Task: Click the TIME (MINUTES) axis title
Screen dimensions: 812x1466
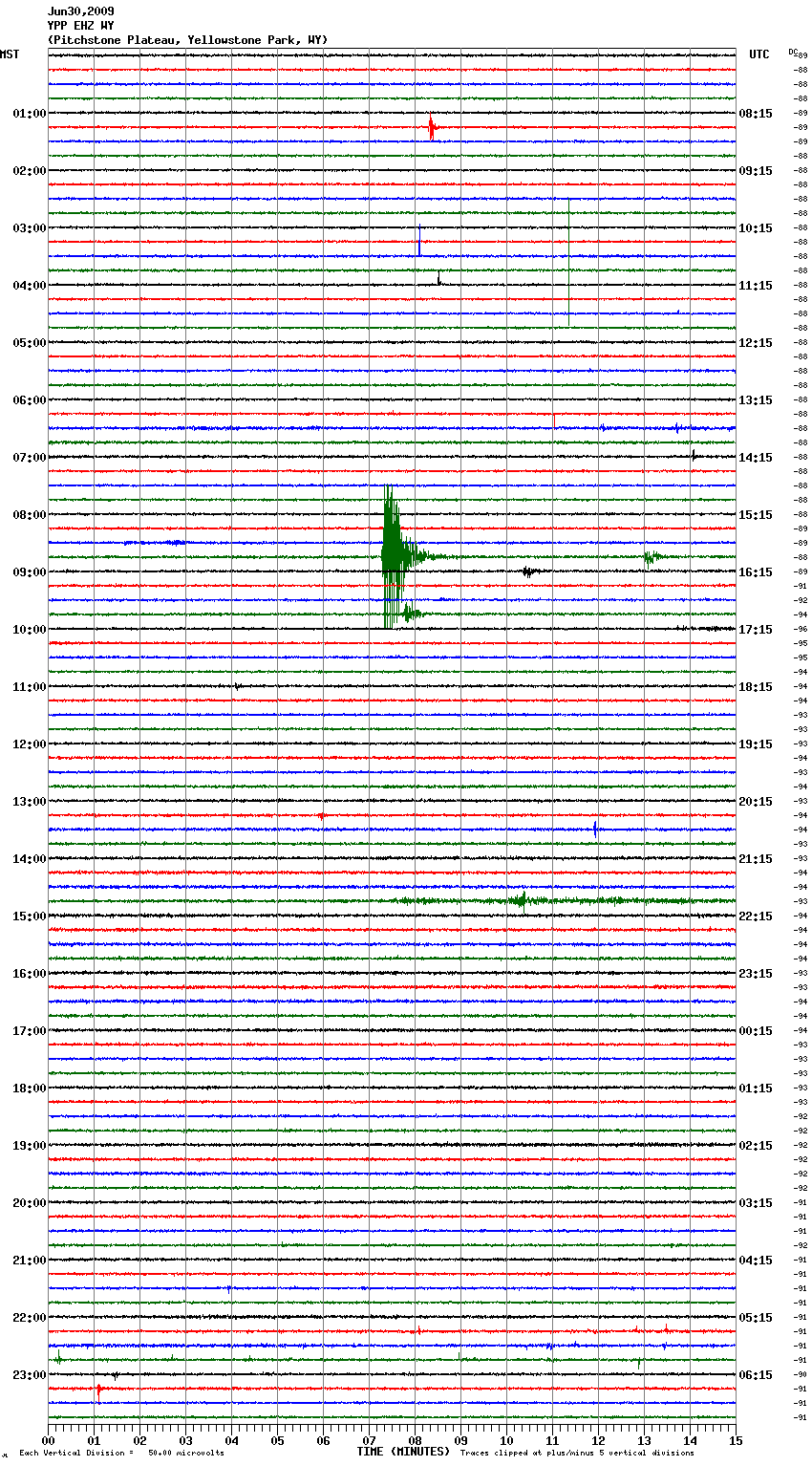Action: point(403,1452)
